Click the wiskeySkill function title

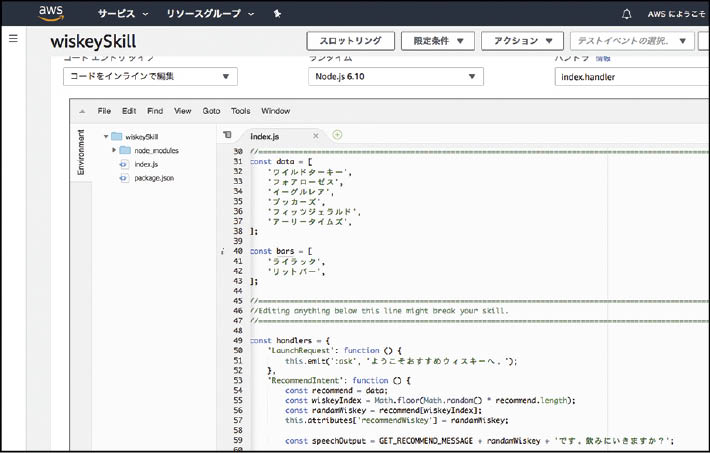(93, 42)
